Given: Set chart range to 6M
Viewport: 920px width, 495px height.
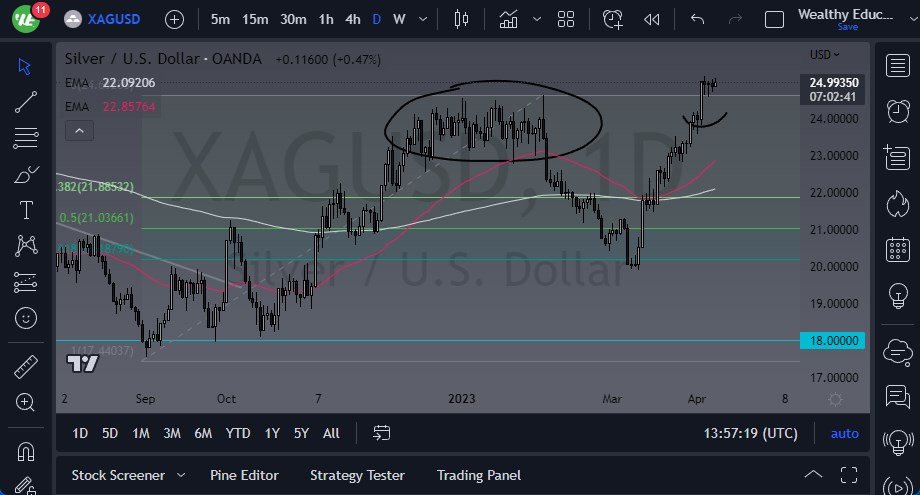Looking at the screenshot, I should click(x=203, y=433).
